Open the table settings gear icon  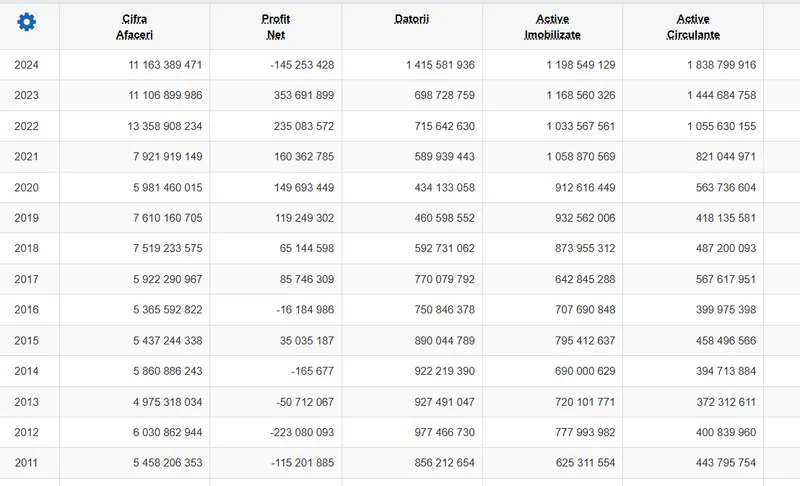26,22
